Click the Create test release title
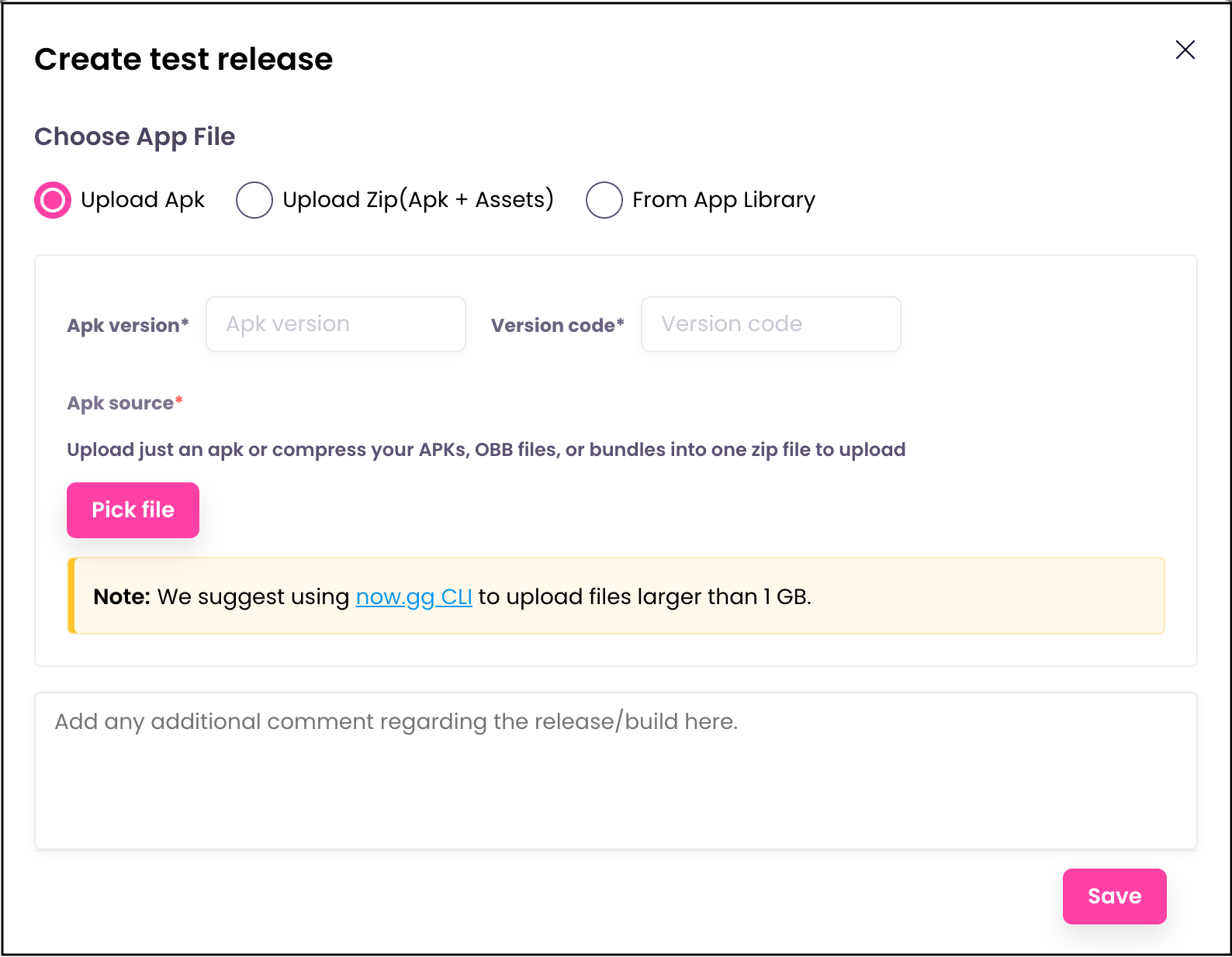This screenshot has height=957, width=1232. pos(183,58)
